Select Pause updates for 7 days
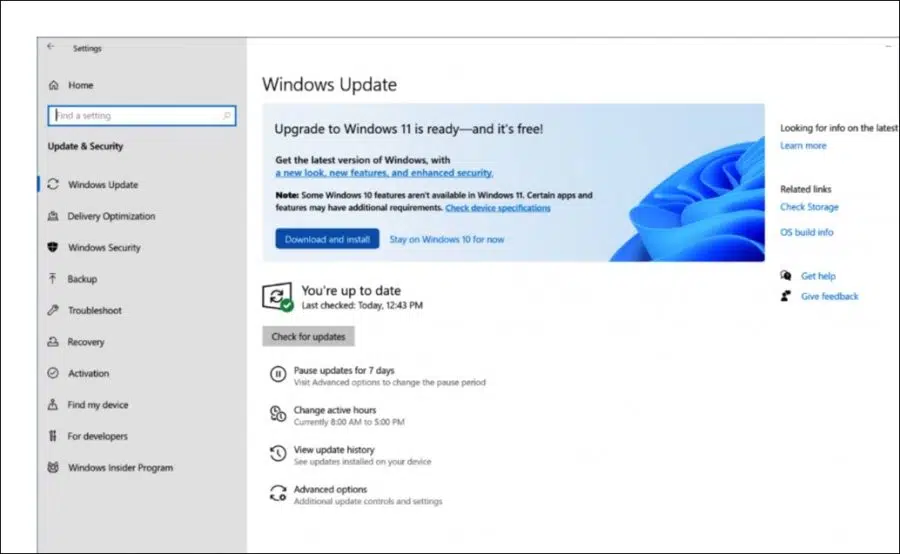Screen dimensions: 900x554 pyautogui.click(x=344, y=370)
